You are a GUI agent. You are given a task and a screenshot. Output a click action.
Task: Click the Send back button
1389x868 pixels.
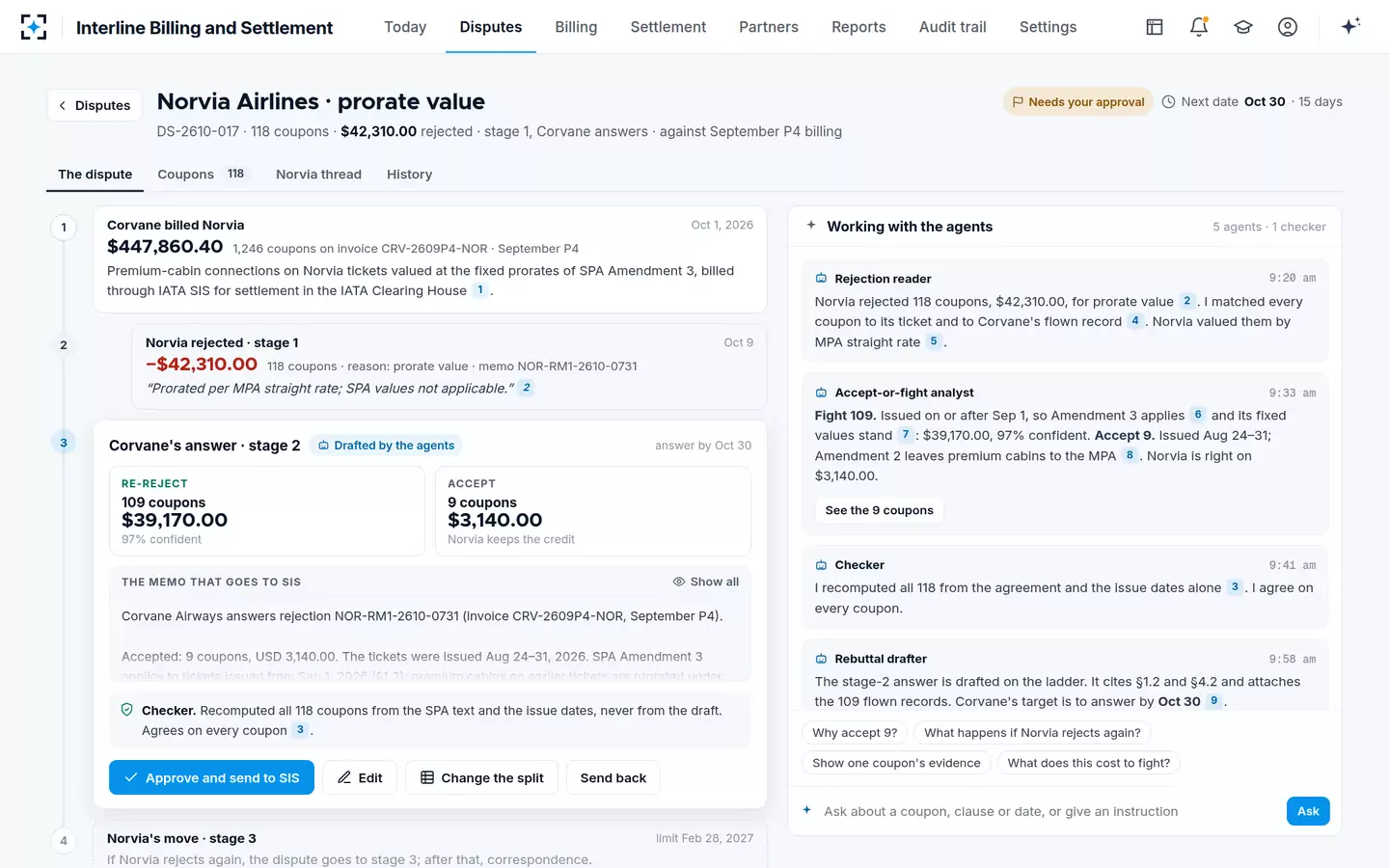613,777
